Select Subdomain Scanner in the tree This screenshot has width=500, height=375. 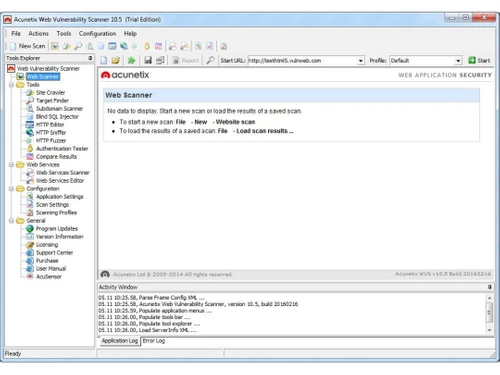pyautogui.click(x=59, y=109)
